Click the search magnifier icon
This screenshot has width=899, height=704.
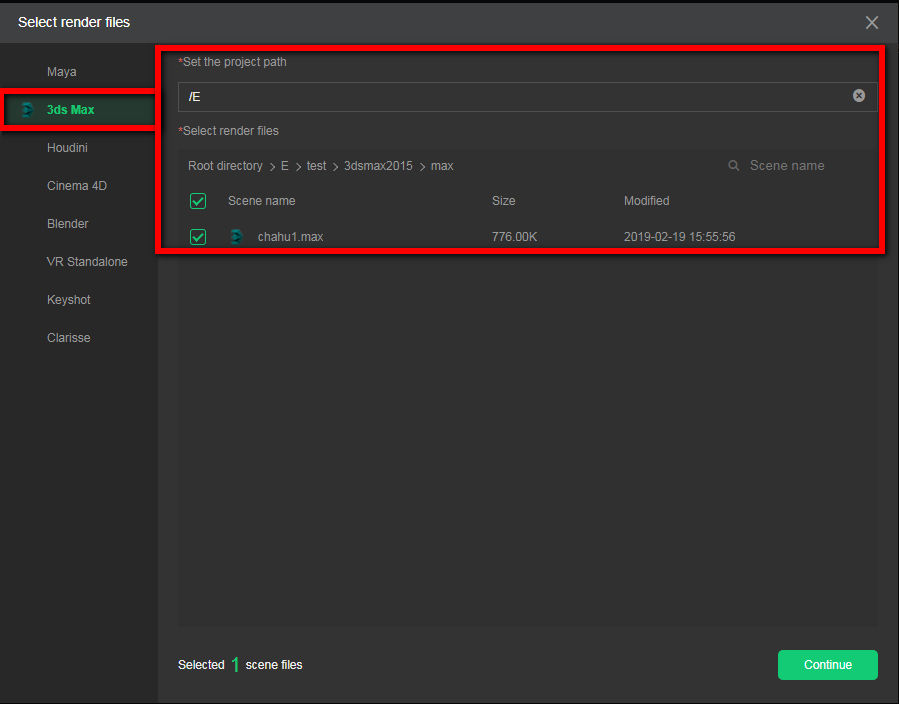(733, 166)
